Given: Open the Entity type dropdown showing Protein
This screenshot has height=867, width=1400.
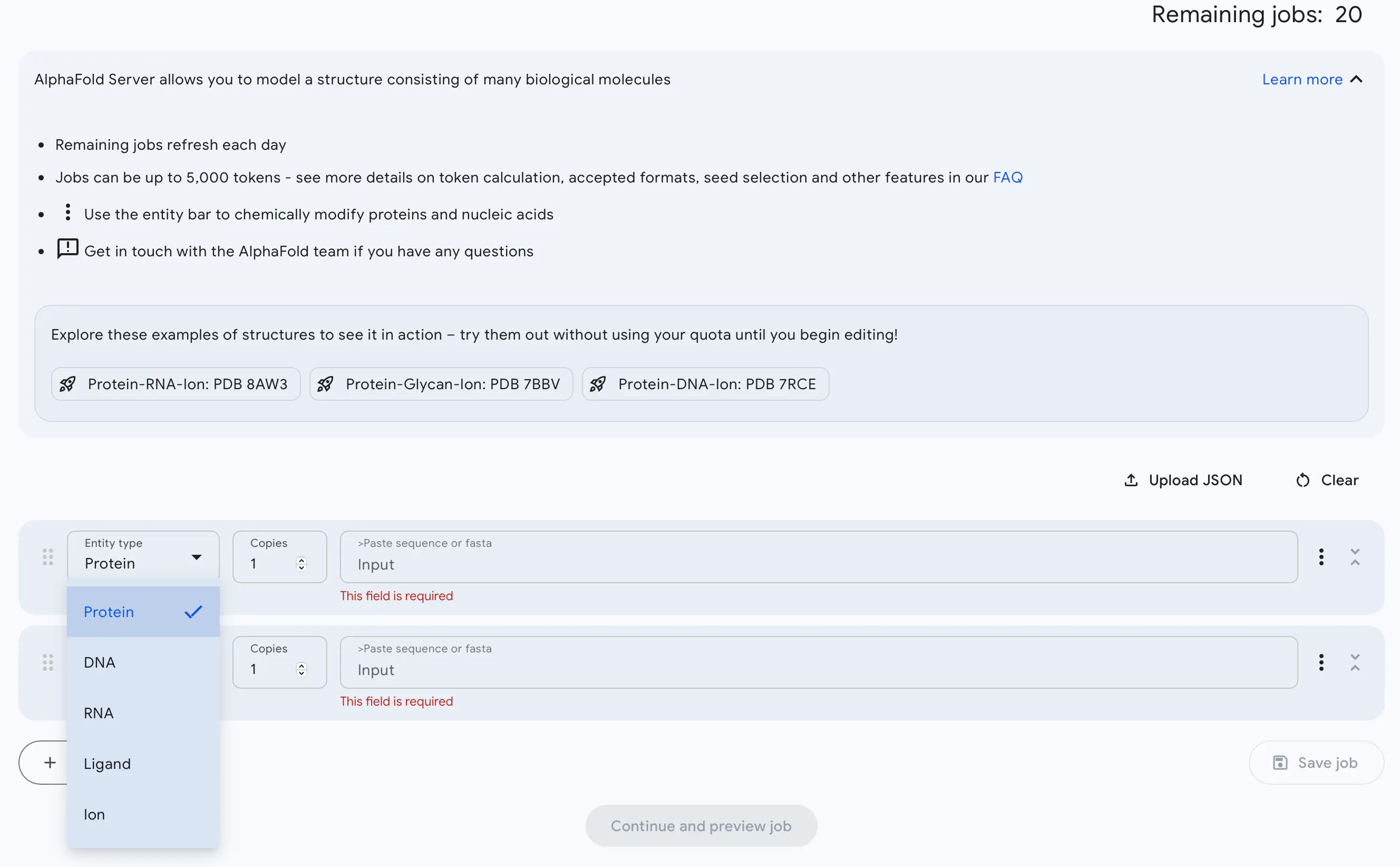Looking at the screenshot, I should tap(143, 556).
